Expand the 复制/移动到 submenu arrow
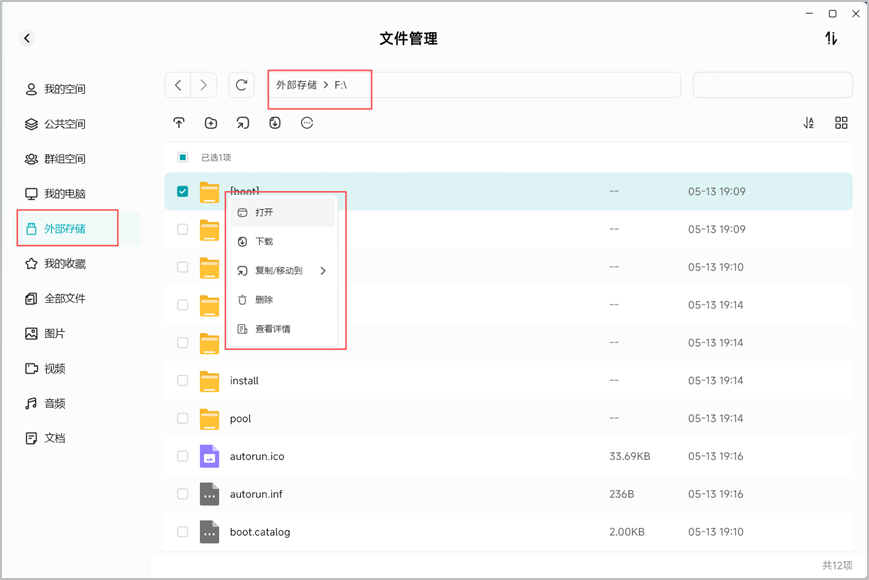 pyautogui.click(x=323, y=271)
